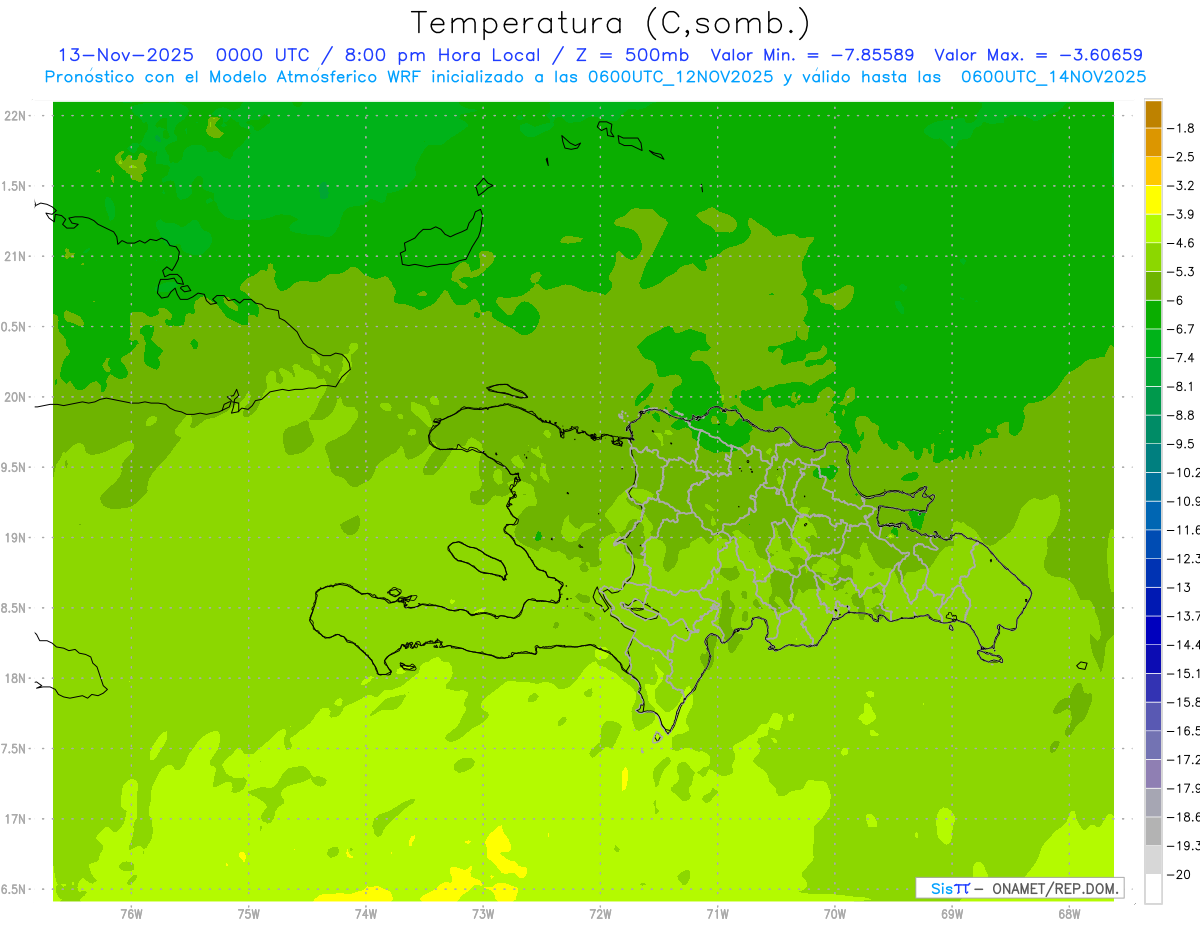Click the "-13" colorbar value
Viewport: 1200px width, 927px height.
1178,587
